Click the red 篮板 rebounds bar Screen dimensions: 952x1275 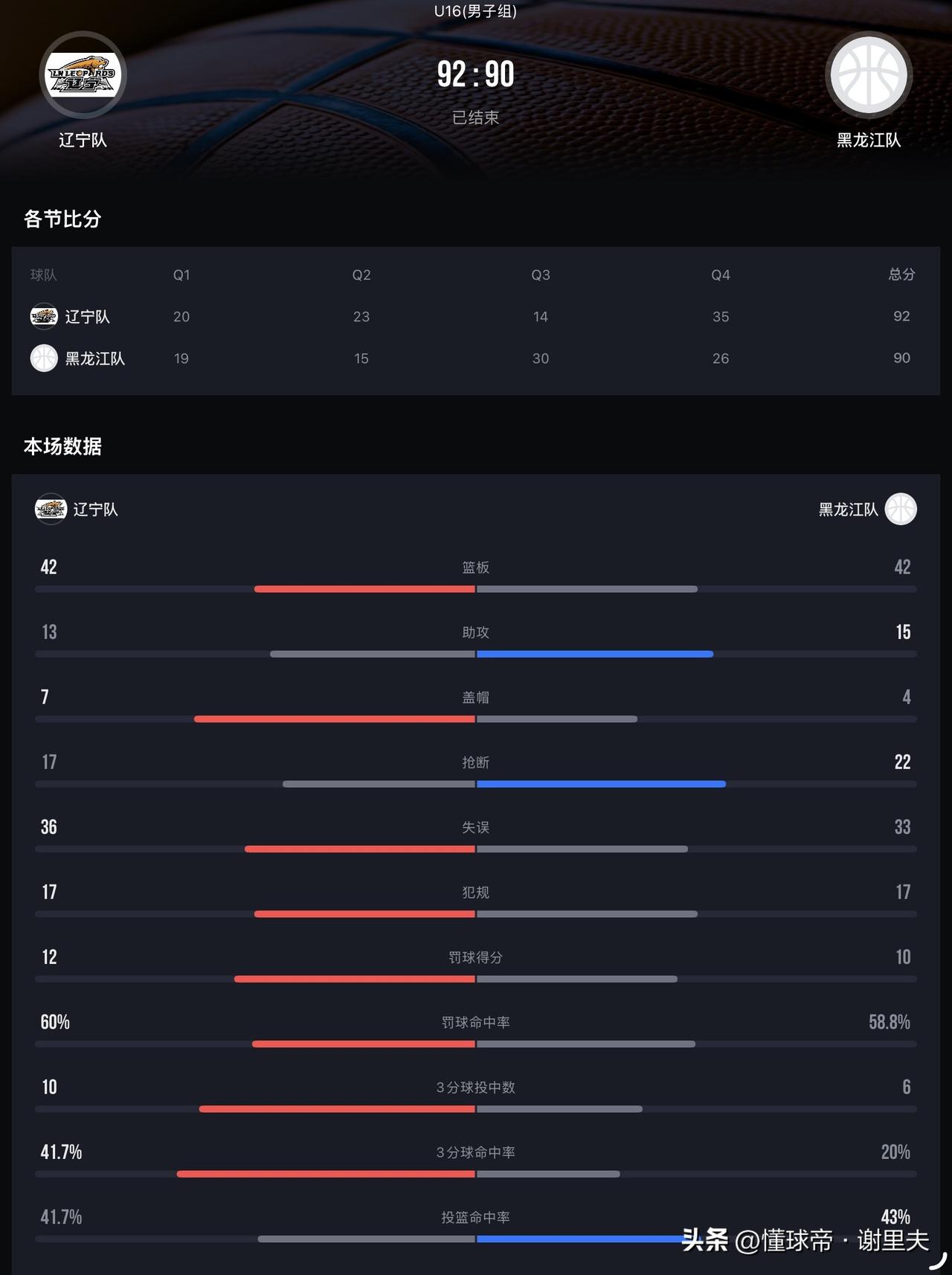pyautogui.click(x=364, y=589)
